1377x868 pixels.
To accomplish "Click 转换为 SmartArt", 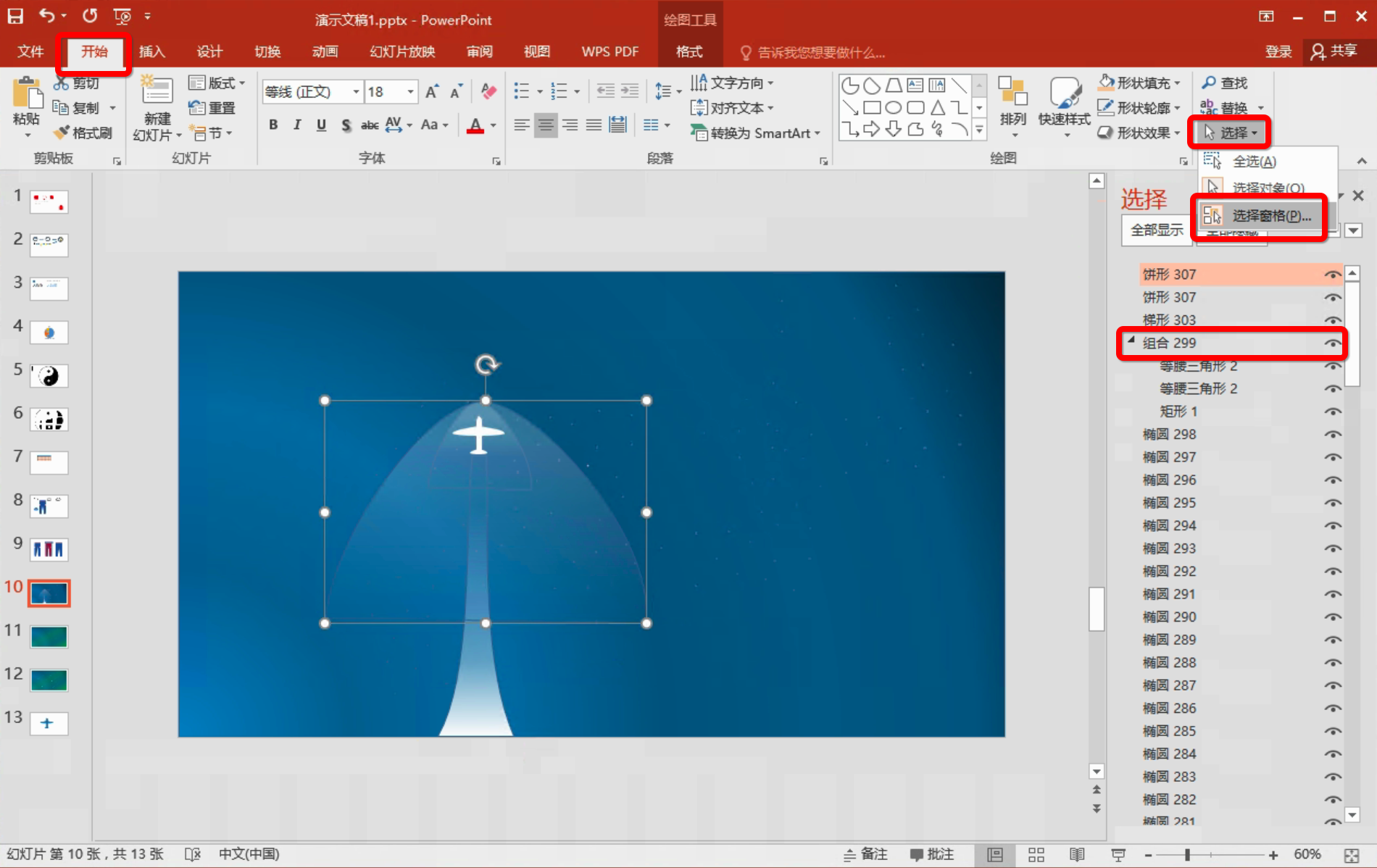I will (x=755, y=133).
